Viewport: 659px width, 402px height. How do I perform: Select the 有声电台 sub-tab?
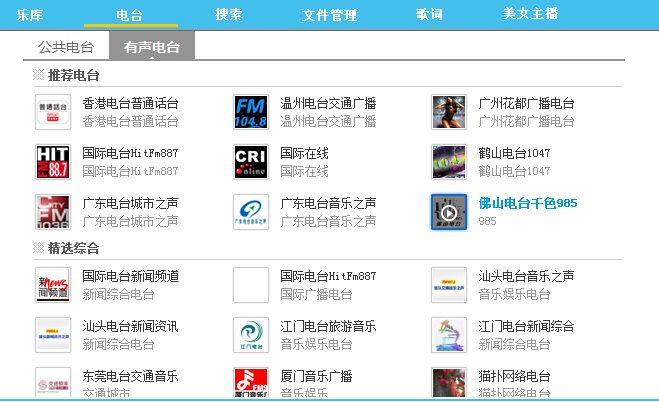click(x=152, y=47)
